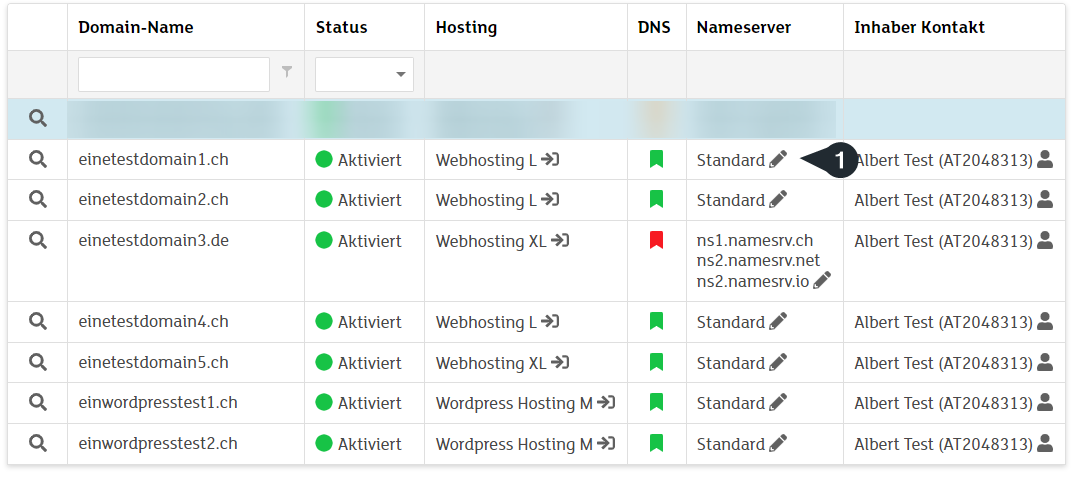Screen dimensions: 1073x485
Task: Edit nameserver of einetestdomain1.ch with pencil
Action: [x=778, y=160]
